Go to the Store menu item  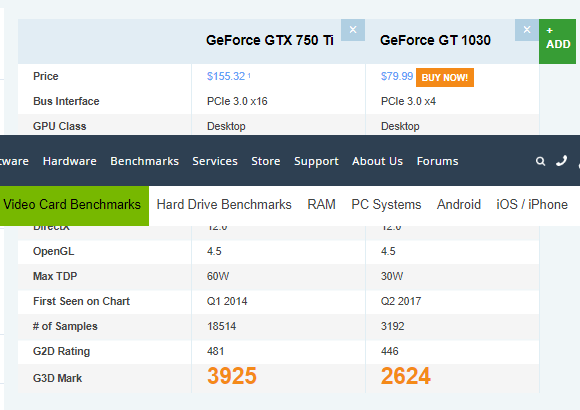pyautogui.click(x=266, y=161)
